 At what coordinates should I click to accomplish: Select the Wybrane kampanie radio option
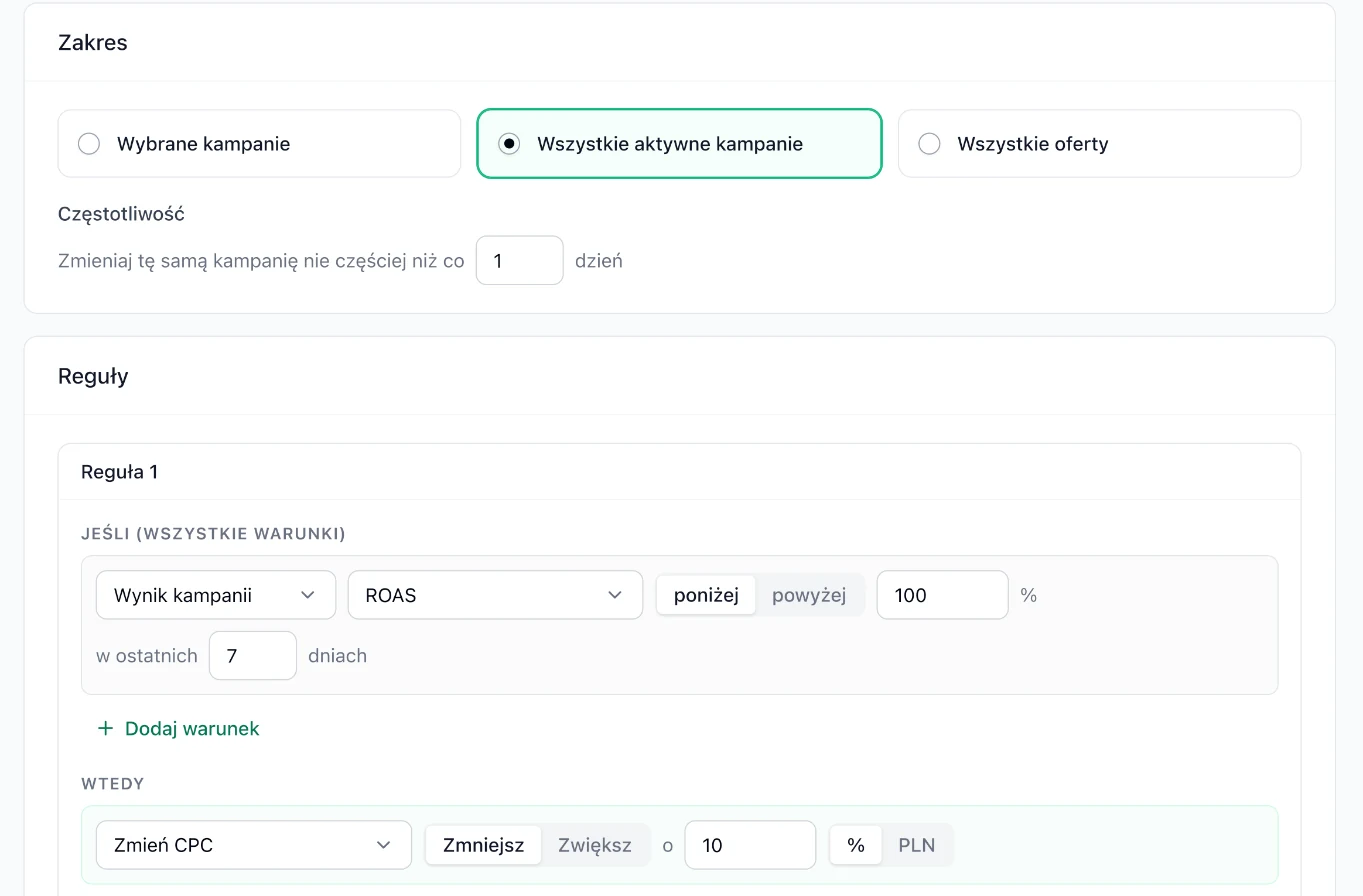pyautogui.click(x=259, y=144)
